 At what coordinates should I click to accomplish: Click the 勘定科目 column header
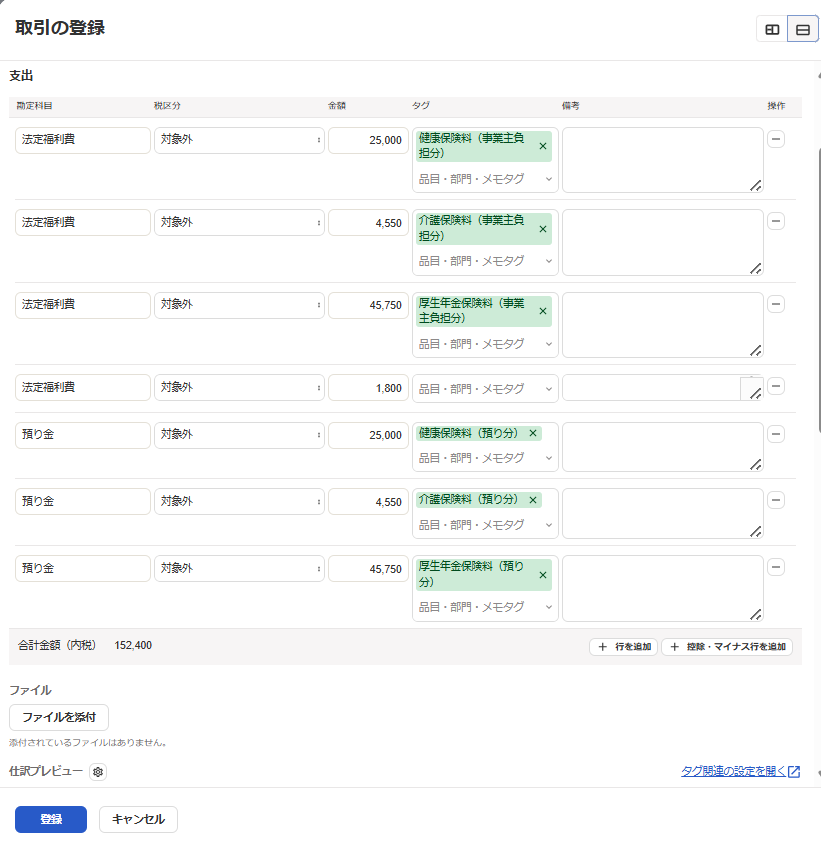pos(34,106)
